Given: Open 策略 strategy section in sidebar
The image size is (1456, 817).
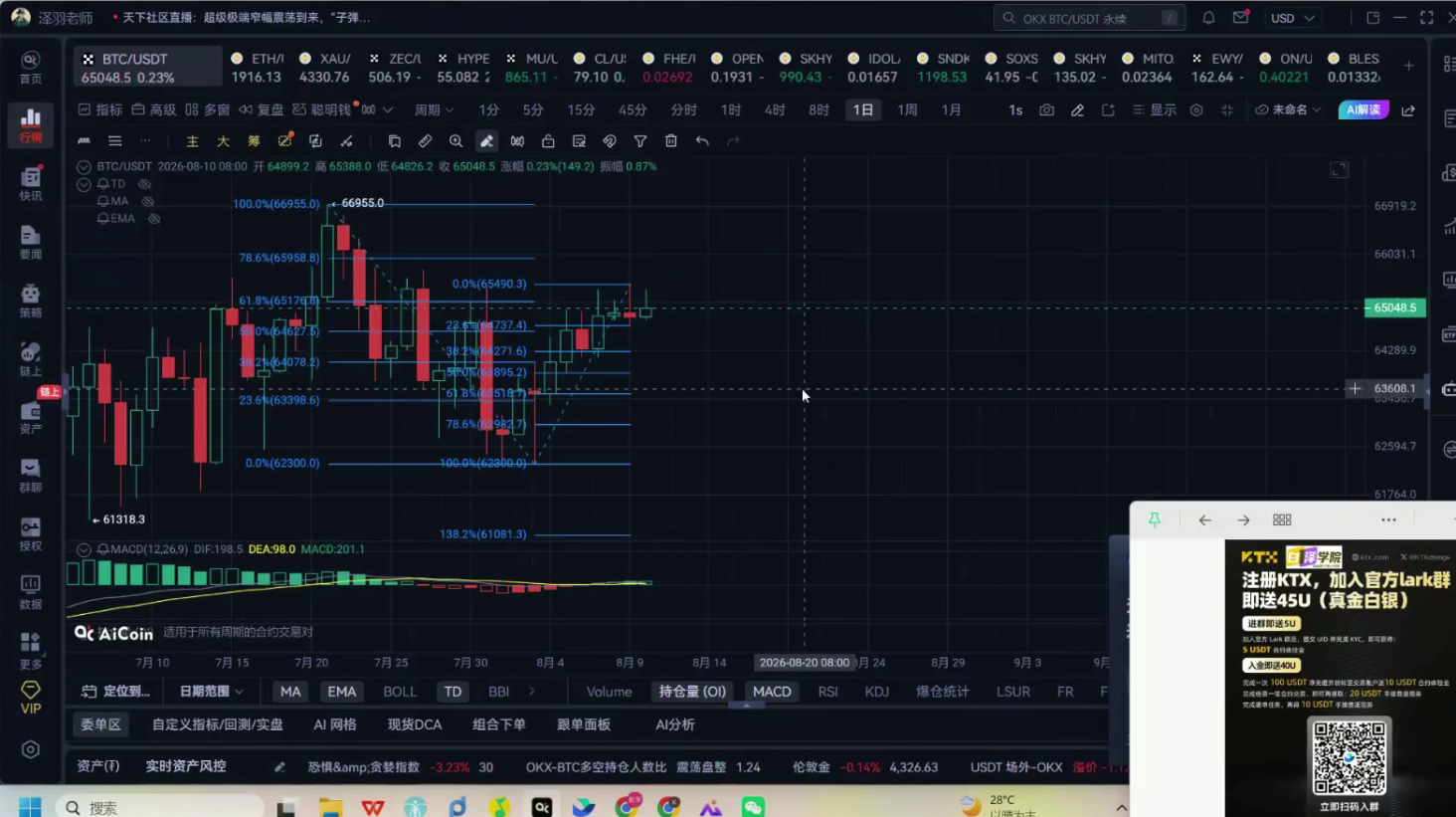Looking at the screenshot, I should click(x=31, y=300).
